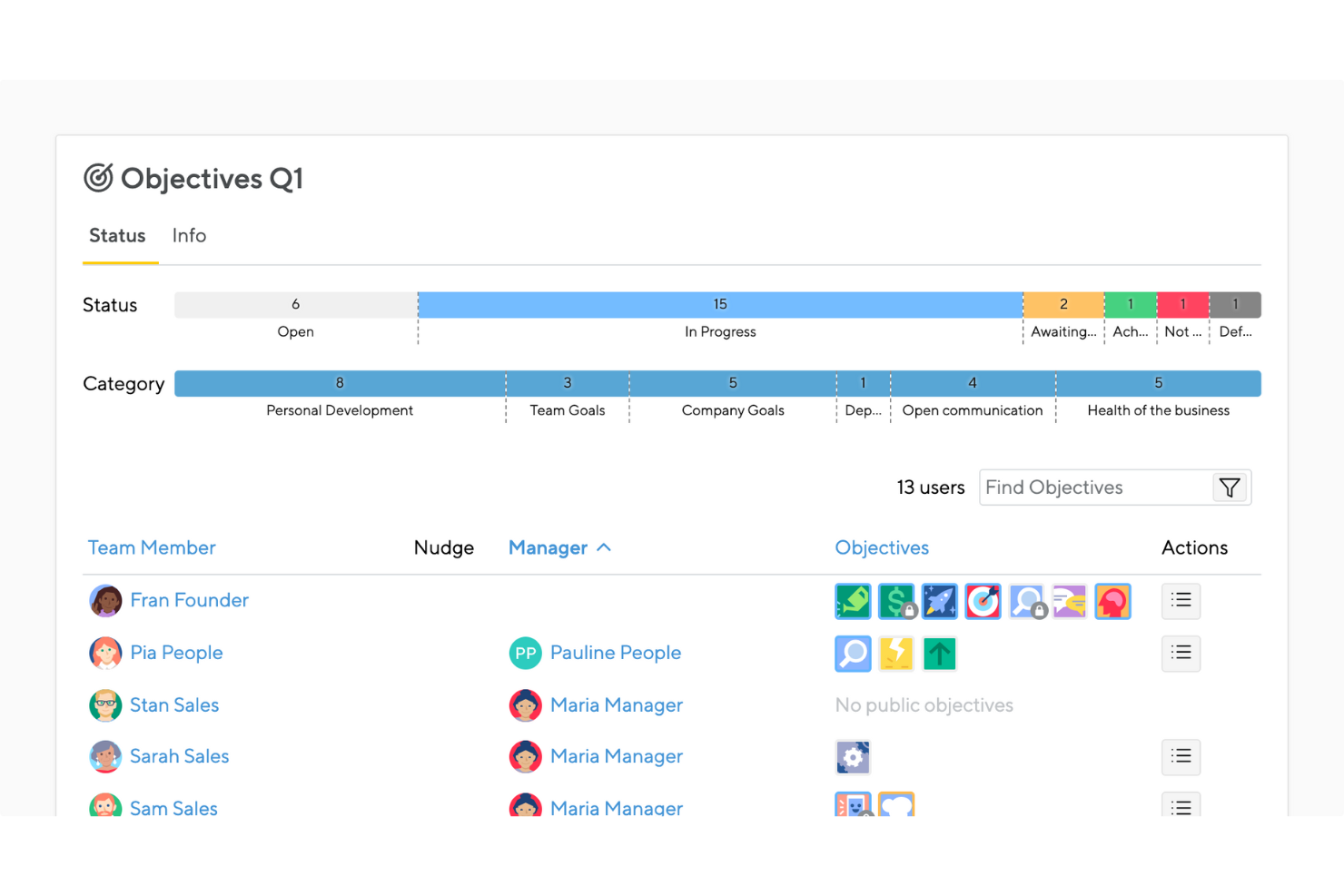
Task: Open Pia People's profile link
Action: [176, 653]
